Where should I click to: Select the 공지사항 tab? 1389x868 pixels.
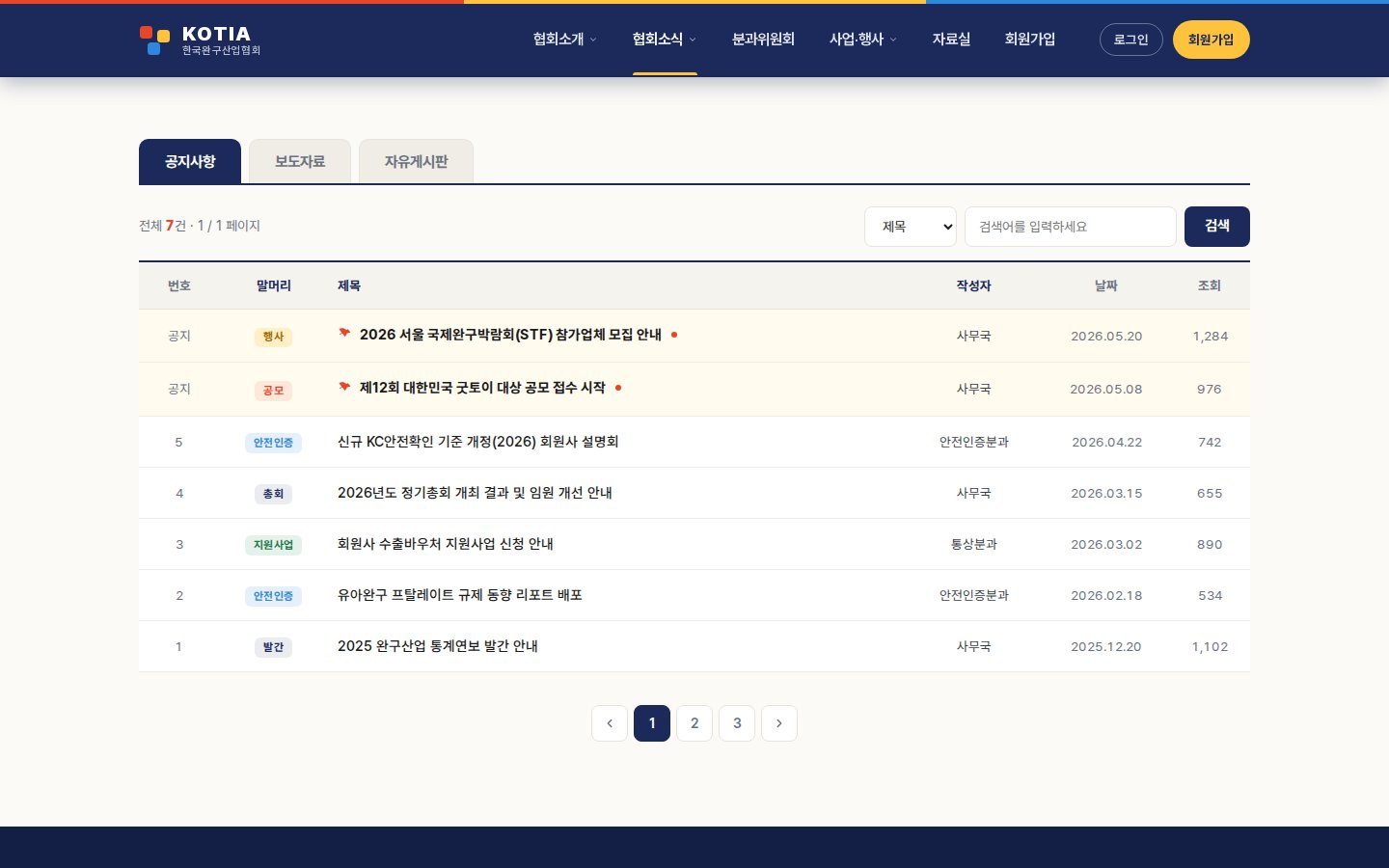190,161
